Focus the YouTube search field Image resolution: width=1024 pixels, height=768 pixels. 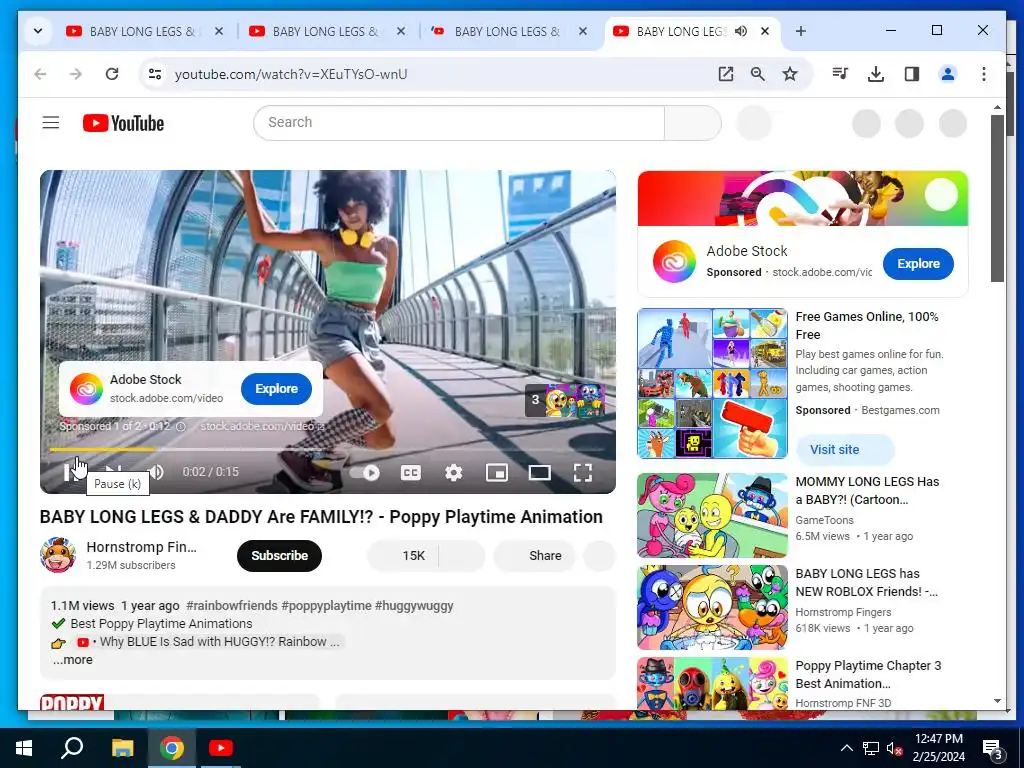tap(459, 123)
